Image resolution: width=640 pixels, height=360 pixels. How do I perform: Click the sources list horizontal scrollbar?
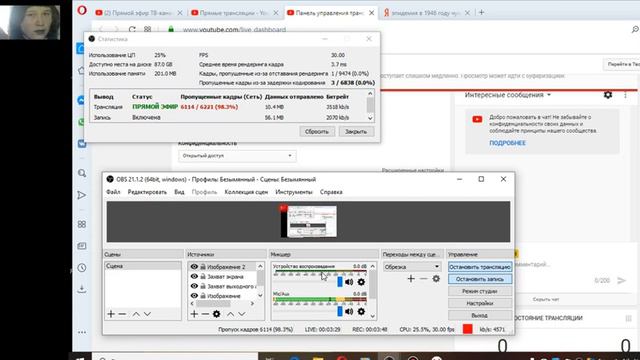tap(213, 304)
